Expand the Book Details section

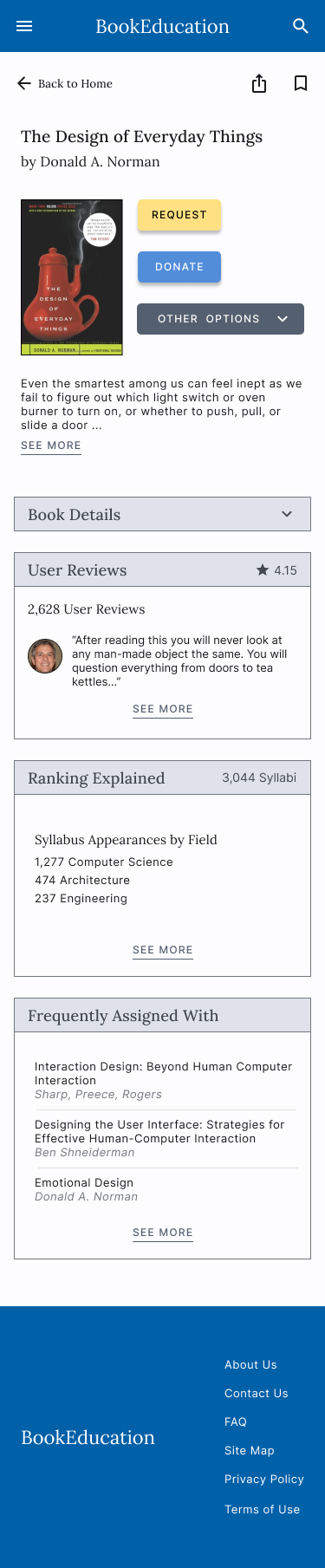163,514
